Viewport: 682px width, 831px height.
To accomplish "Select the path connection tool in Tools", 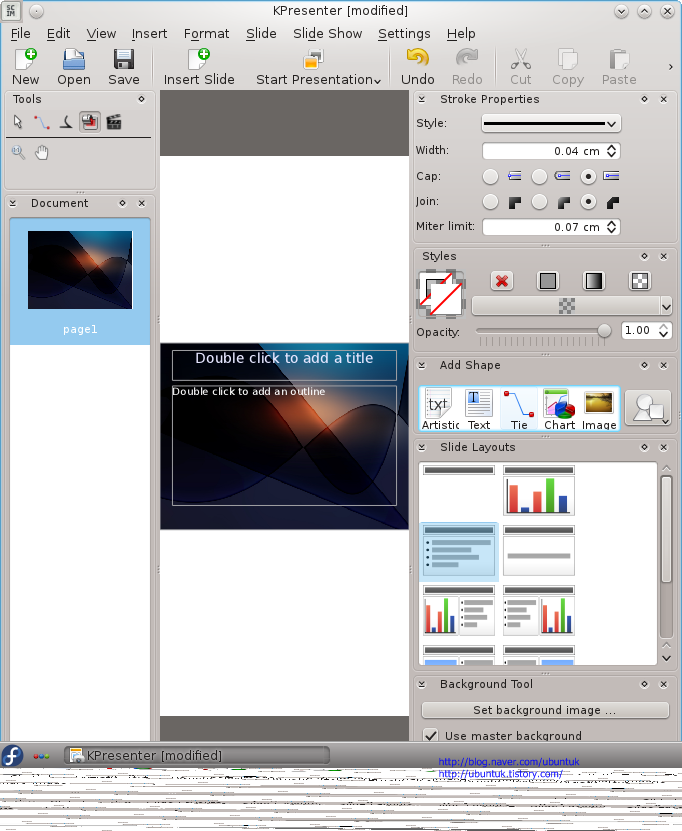I will tap(41, 122).
